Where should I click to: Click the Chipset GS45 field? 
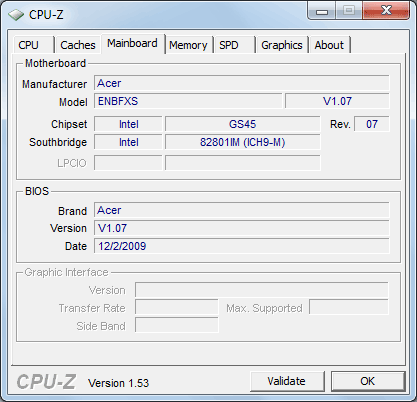(242, 124)
